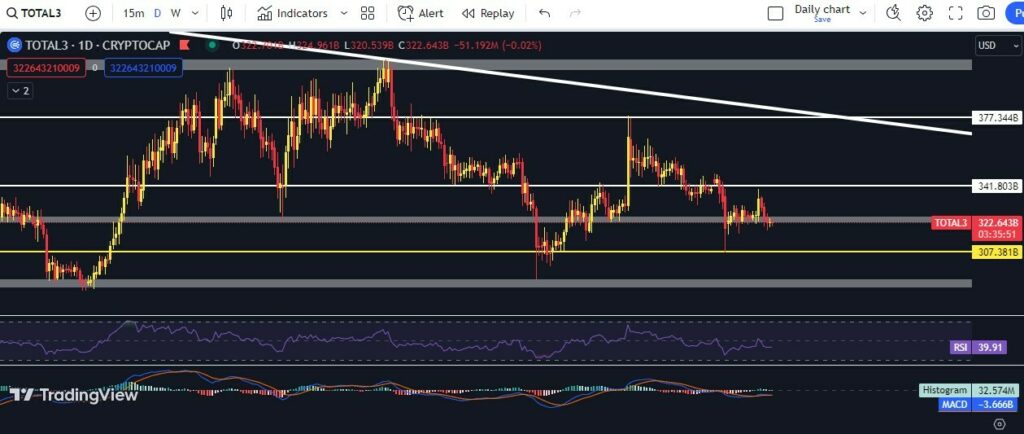
Task: Click the Histogram 32.574M label
Action: click(x=969, y=390)
